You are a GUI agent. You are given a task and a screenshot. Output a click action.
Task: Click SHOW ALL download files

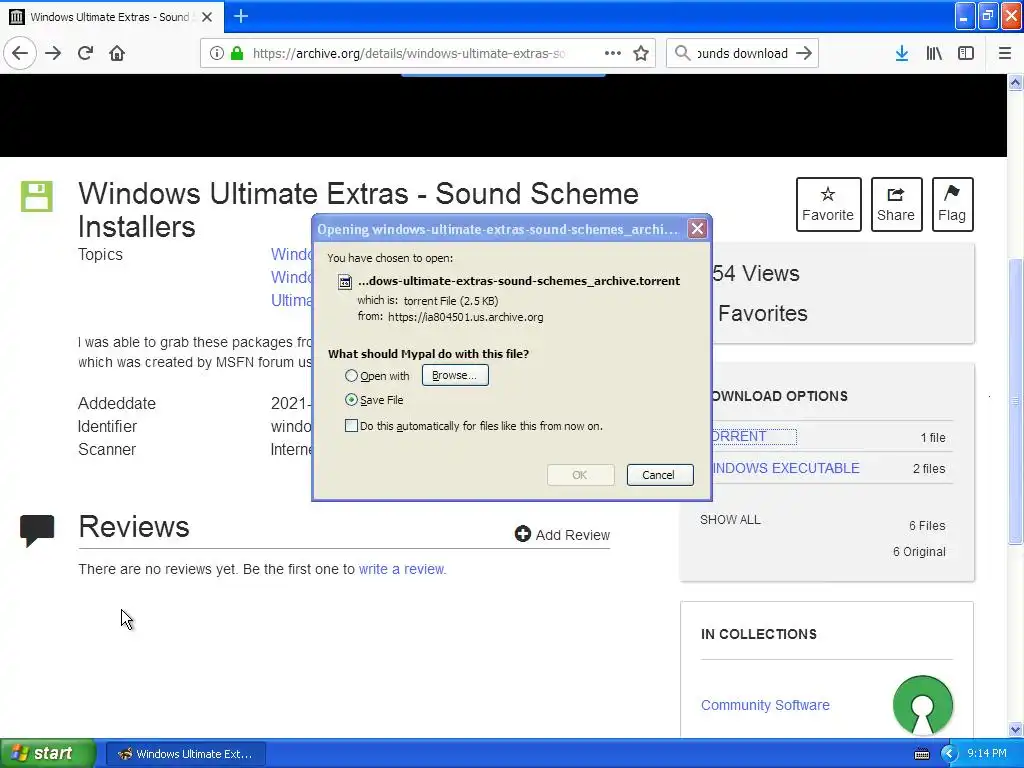tap(730, 520)
